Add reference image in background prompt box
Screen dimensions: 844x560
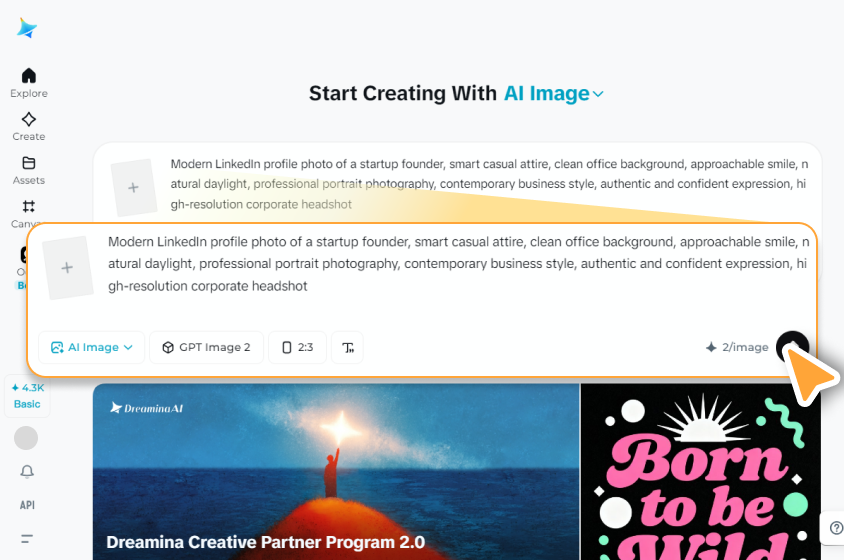(133, 187)
